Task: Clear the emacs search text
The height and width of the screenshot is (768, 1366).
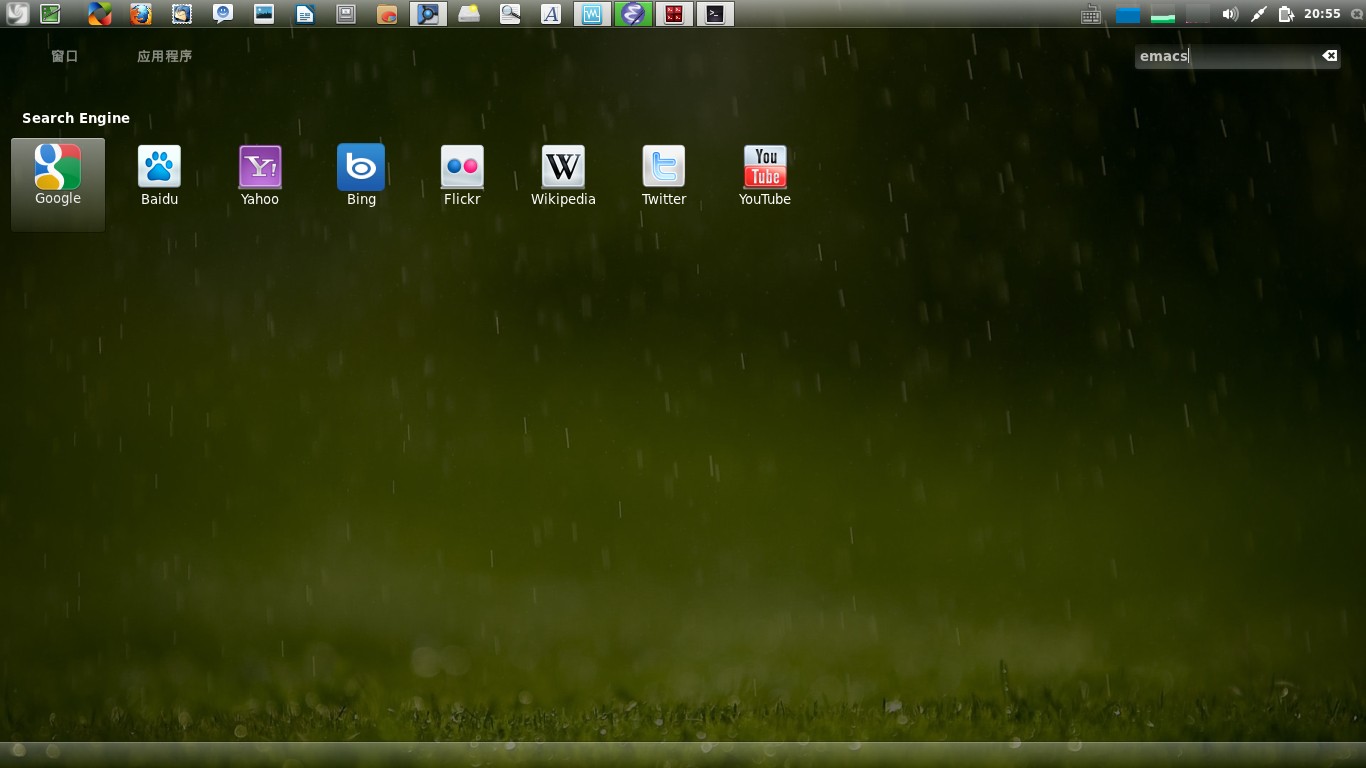Action: (1329, 56)
